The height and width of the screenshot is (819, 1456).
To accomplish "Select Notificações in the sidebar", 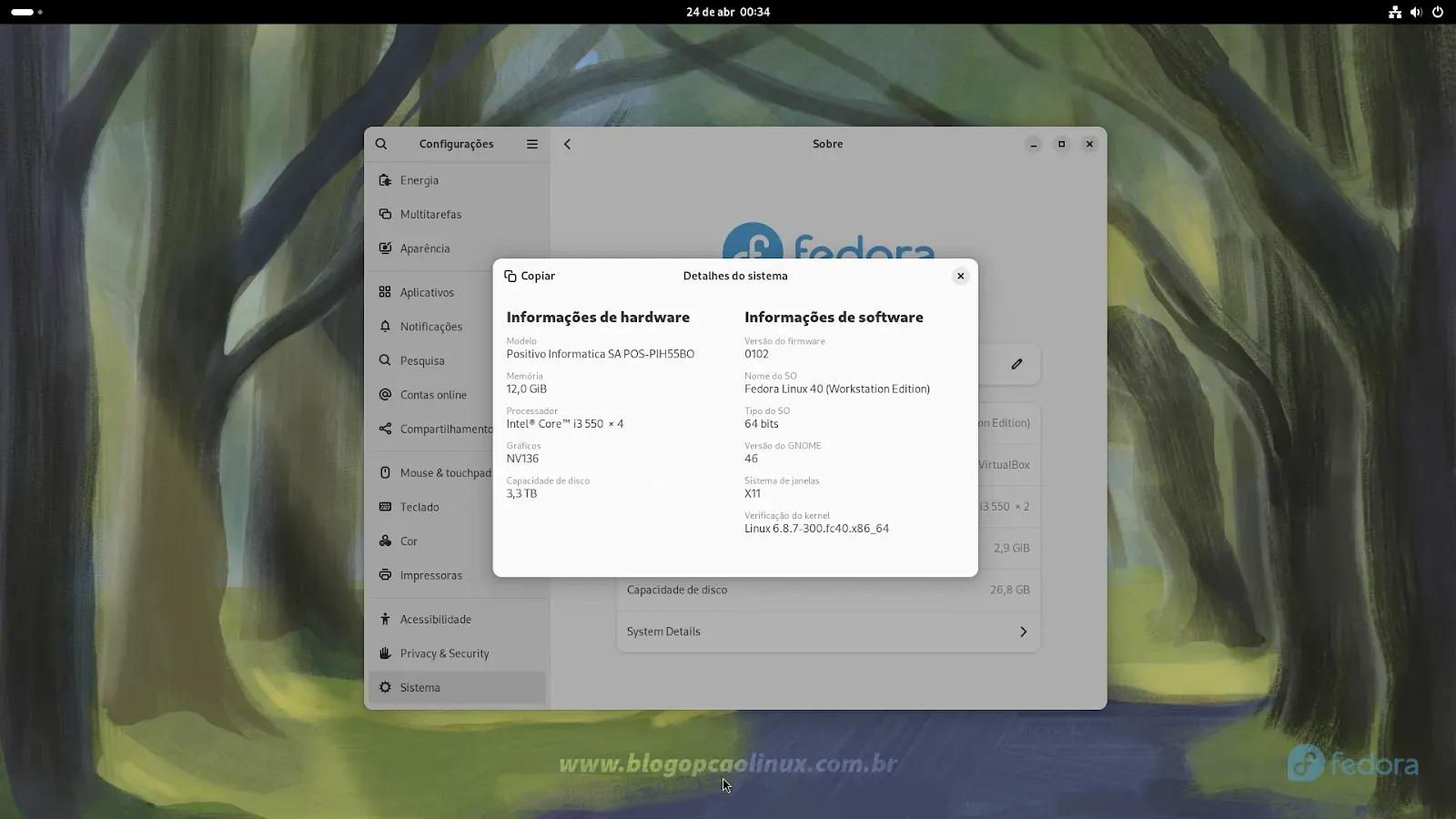I will (457, 326).
